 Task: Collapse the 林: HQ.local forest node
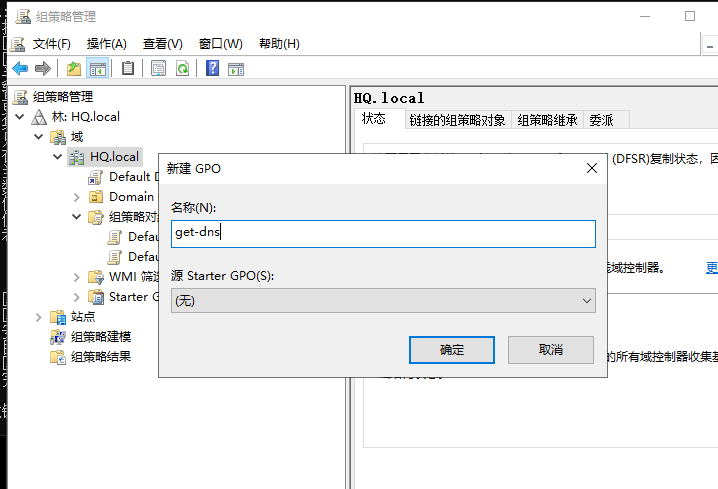[20, 117]
